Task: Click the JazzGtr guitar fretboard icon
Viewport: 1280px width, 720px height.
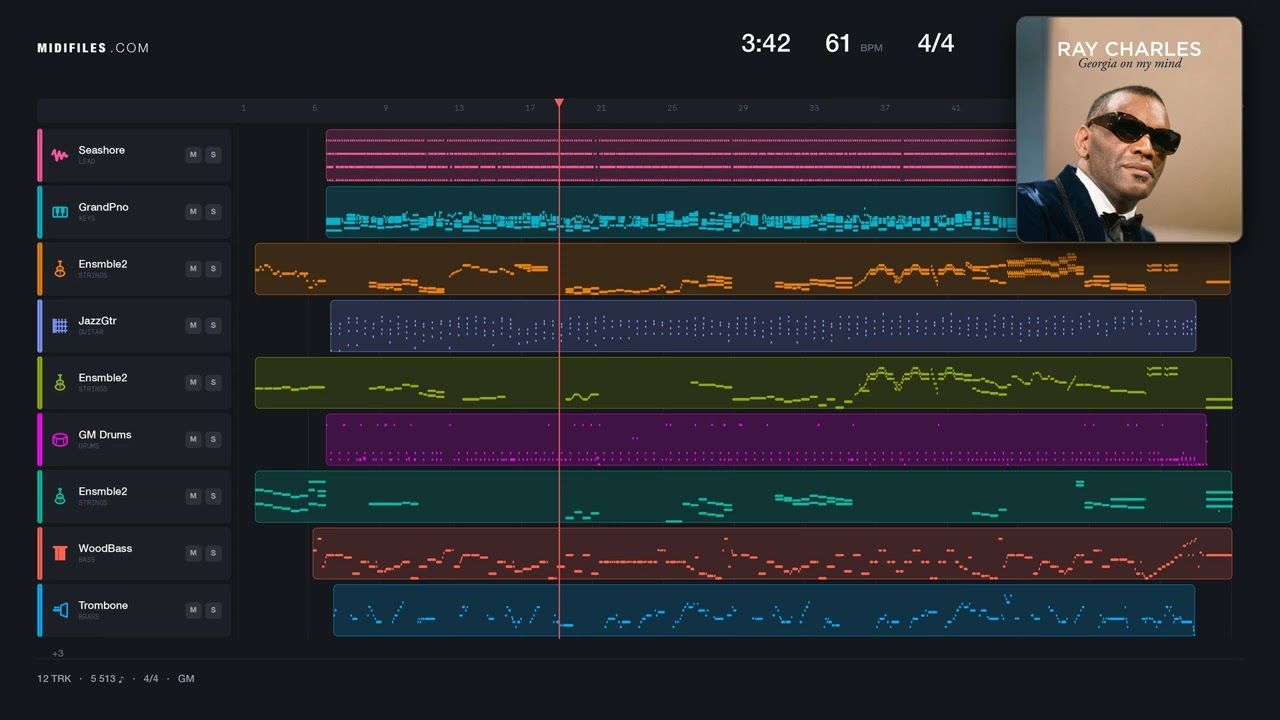Action: (x=60, y=326)
